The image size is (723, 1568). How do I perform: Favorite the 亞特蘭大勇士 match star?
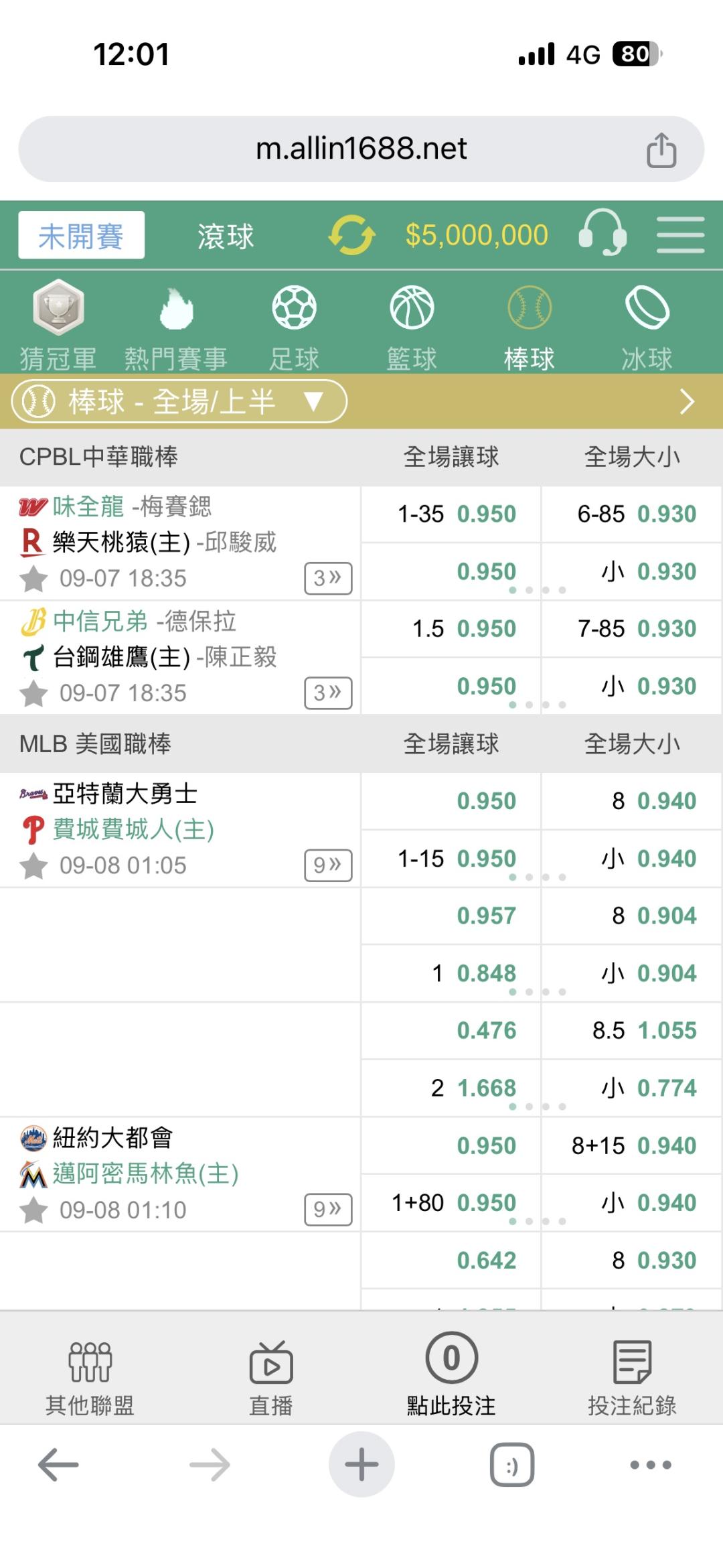pos(33,865)
